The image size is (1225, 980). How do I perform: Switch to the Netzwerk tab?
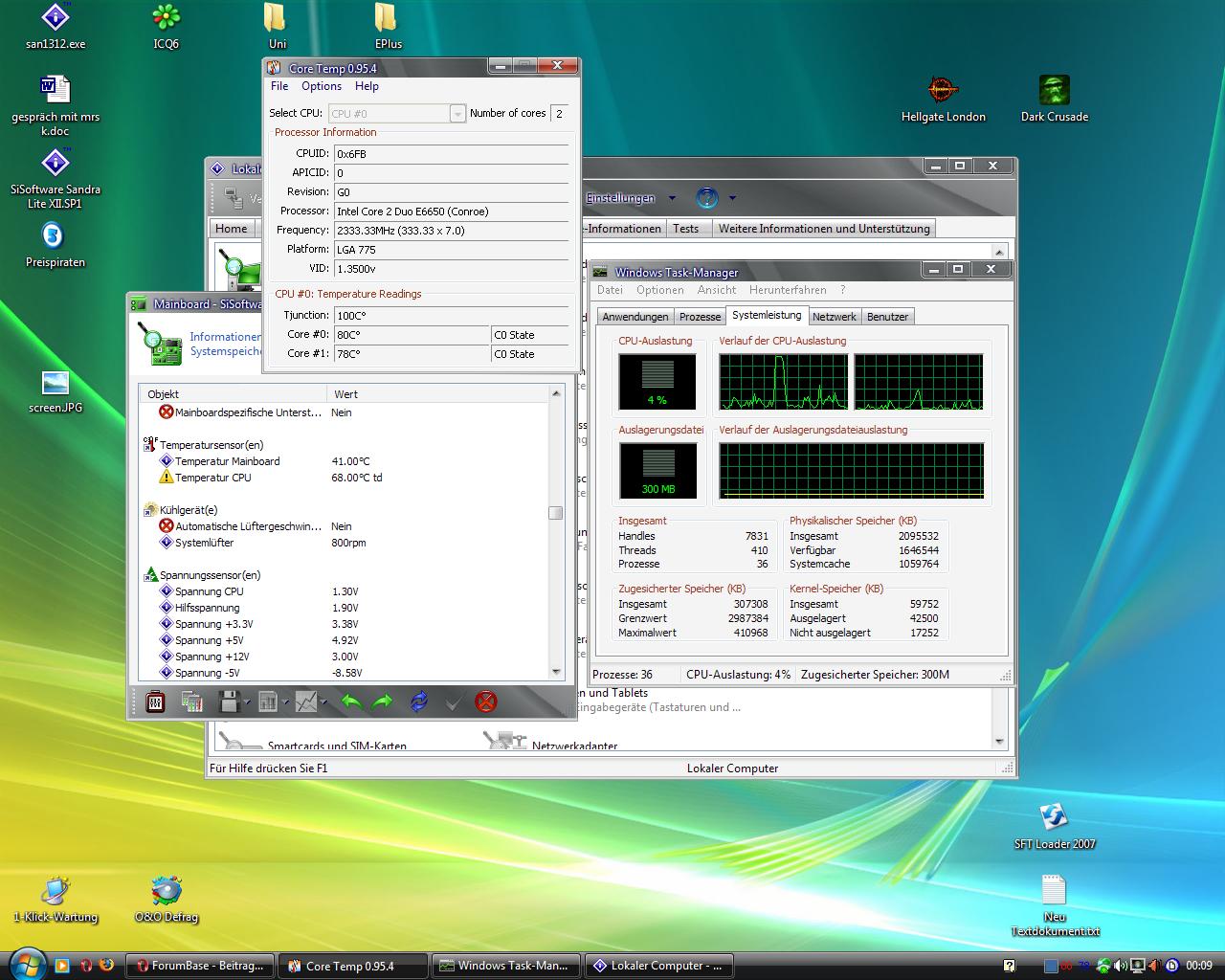coord(835,317)
